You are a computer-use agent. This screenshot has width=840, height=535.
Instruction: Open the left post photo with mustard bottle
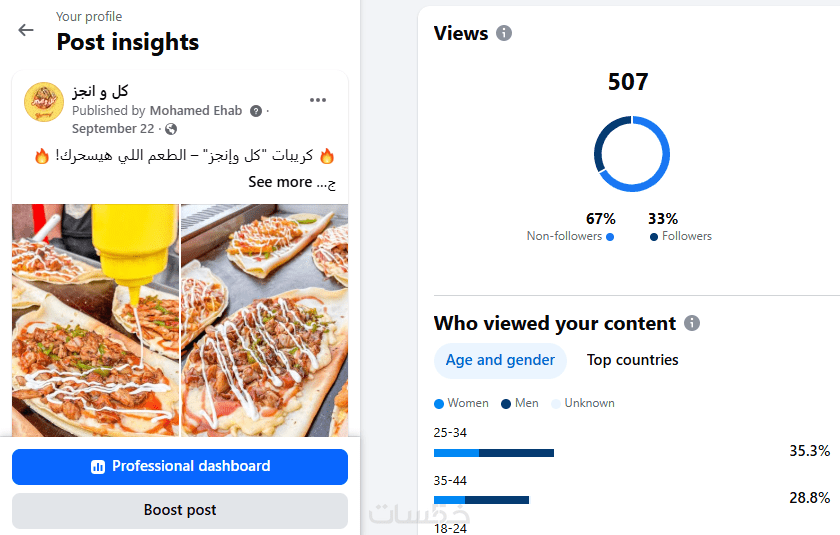tap(95, 320)
